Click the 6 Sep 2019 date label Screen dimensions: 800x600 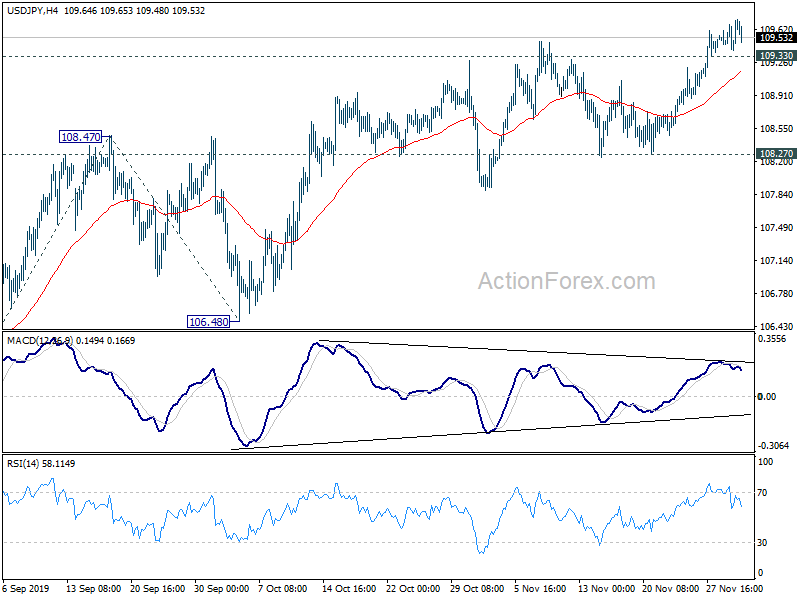(x=26, y=588)
